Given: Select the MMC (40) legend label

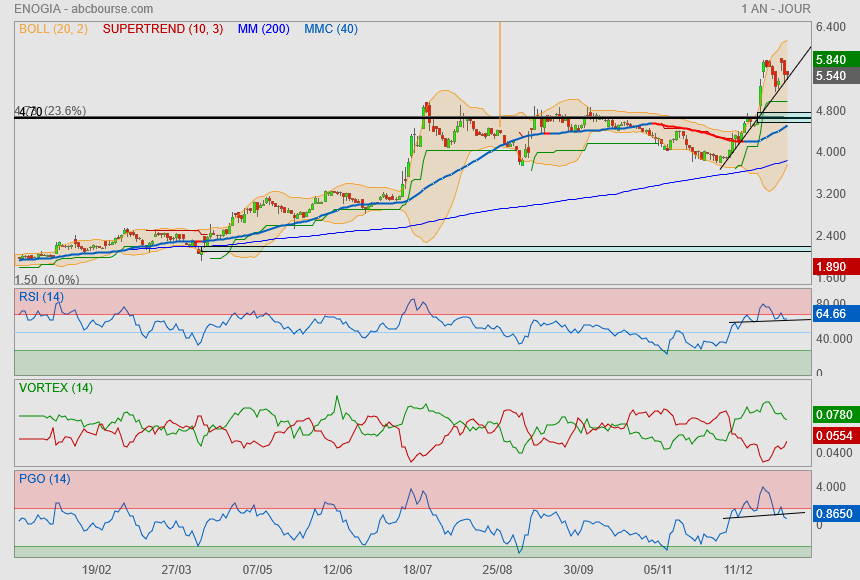Looking at the screenshot, I should [x=329, y=29].
